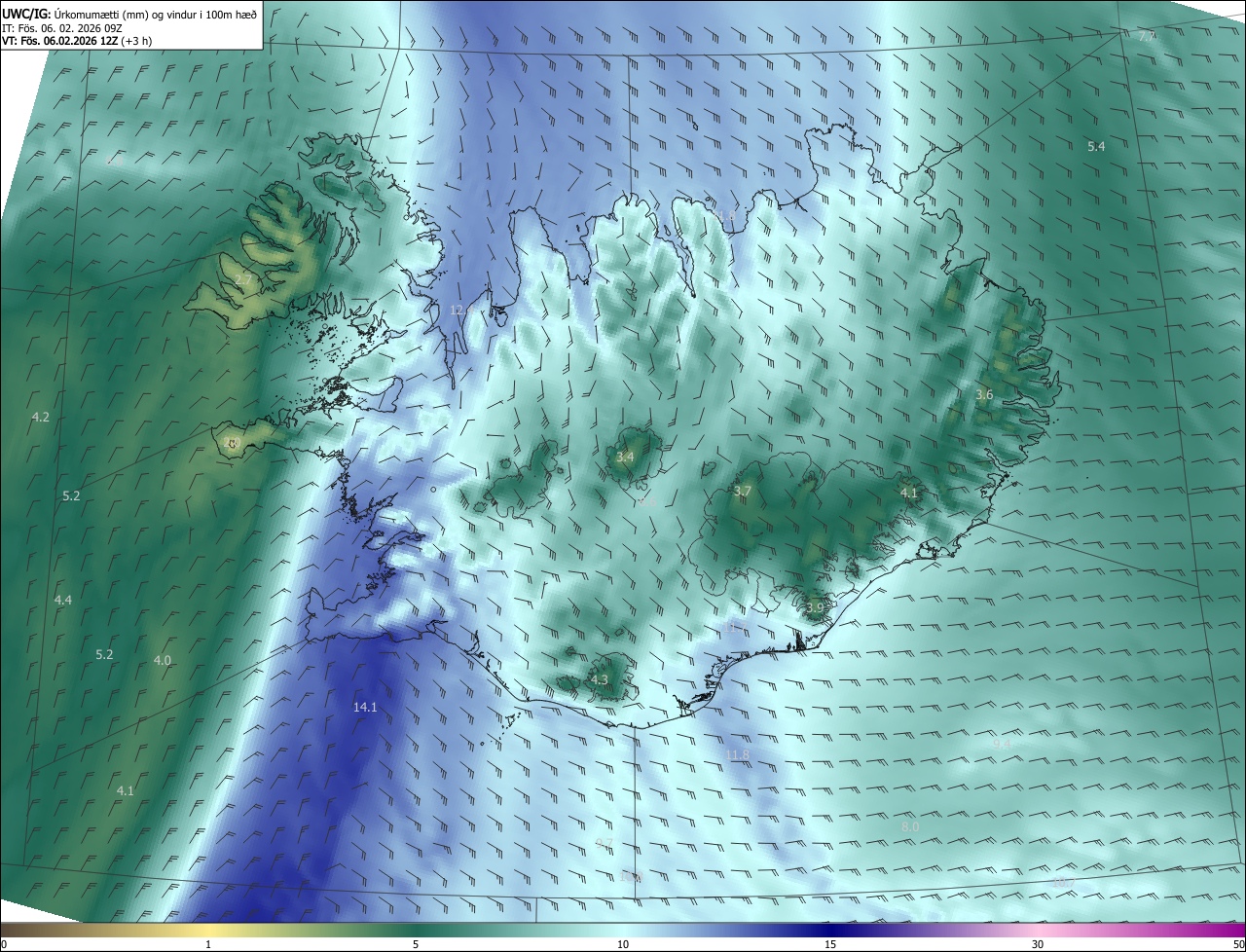Select the 3.7 value label
Image resolution: width=1246 pixels, height=952 pixels.
click(742, 492)
